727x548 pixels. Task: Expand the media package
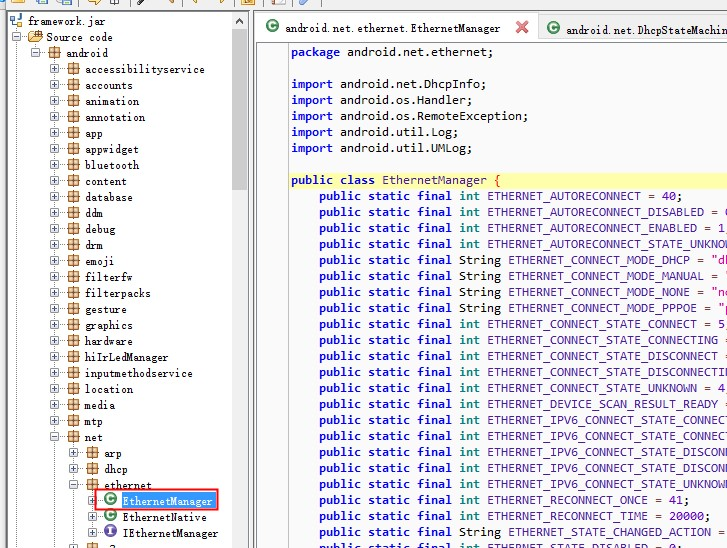[x=54, y=404]
